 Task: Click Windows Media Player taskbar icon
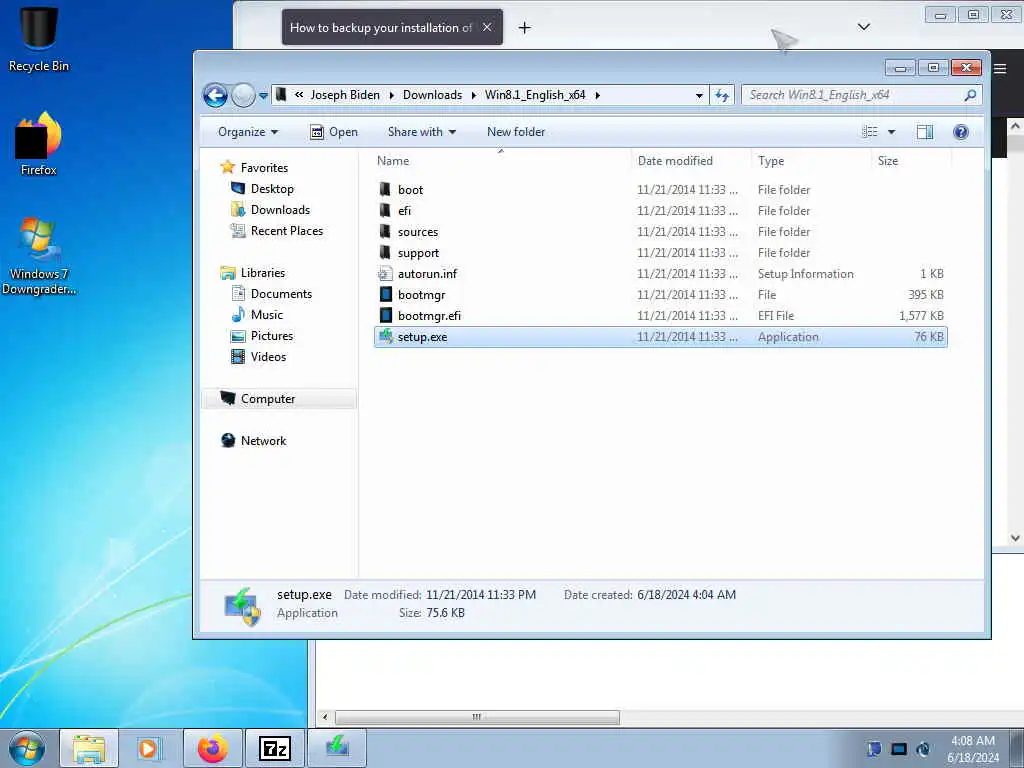pyautogui.click(x=149, y=748)
